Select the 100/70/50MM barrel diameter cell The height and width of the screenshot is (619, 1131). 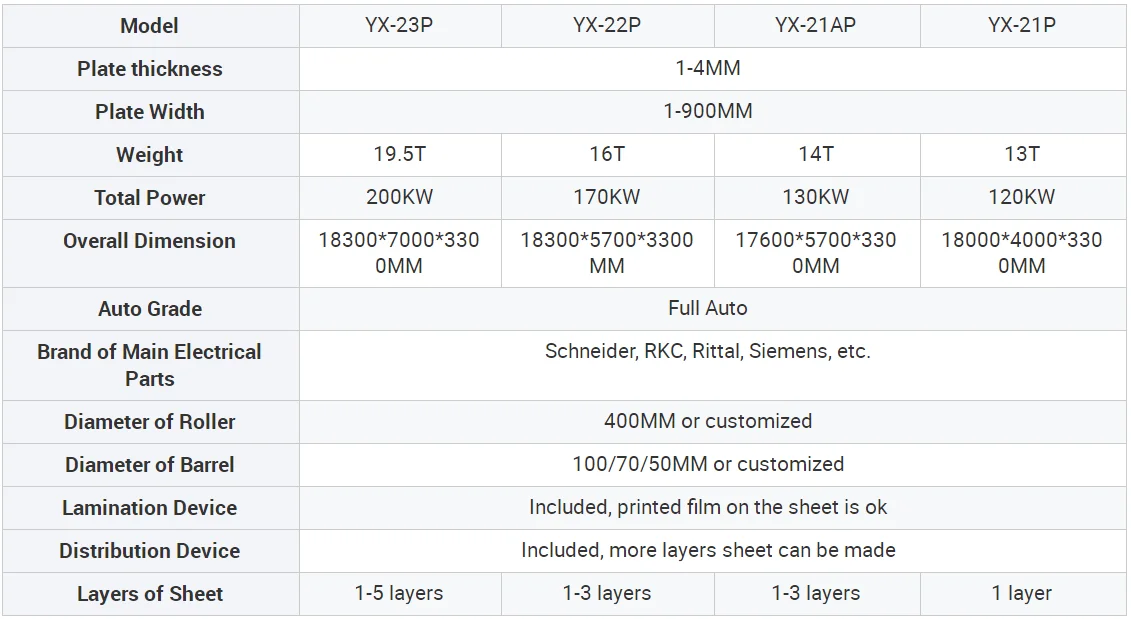[708, 464]
